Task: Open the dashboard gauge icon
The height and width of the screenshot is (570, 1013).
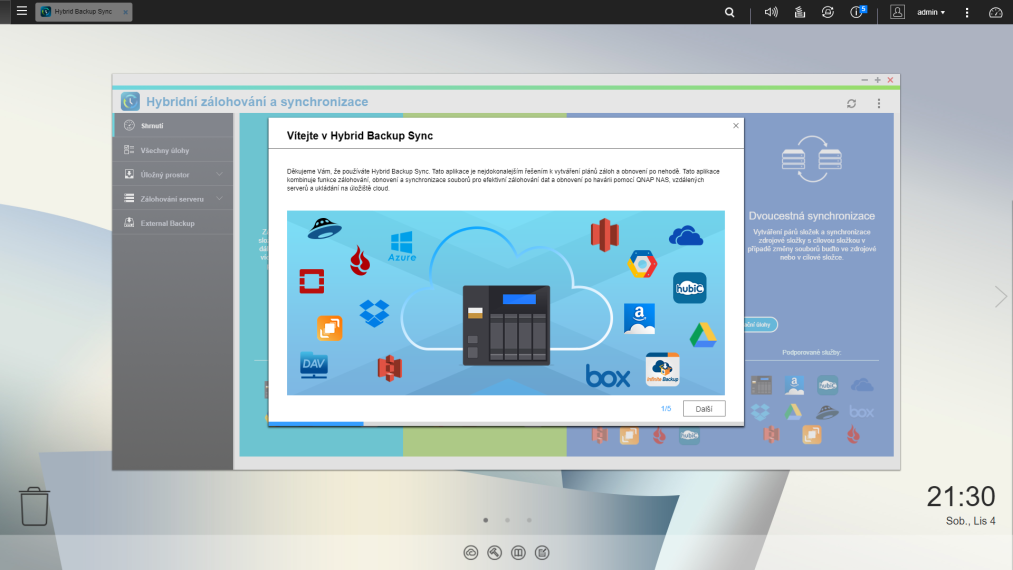Action: click(996, 12)
